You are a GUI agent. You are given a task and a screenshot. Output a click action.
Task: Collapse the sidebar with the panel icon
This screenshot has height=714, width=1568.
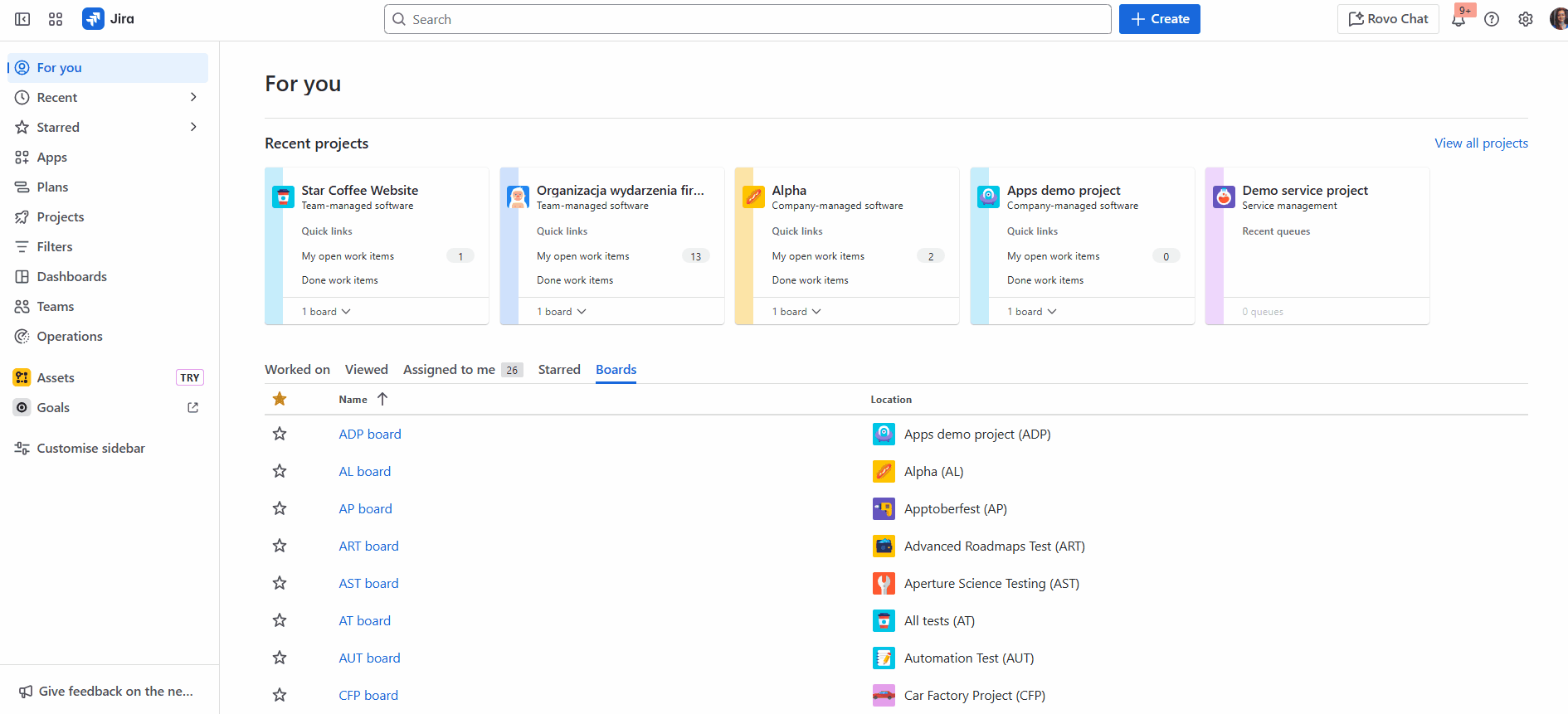coord(22,19)
